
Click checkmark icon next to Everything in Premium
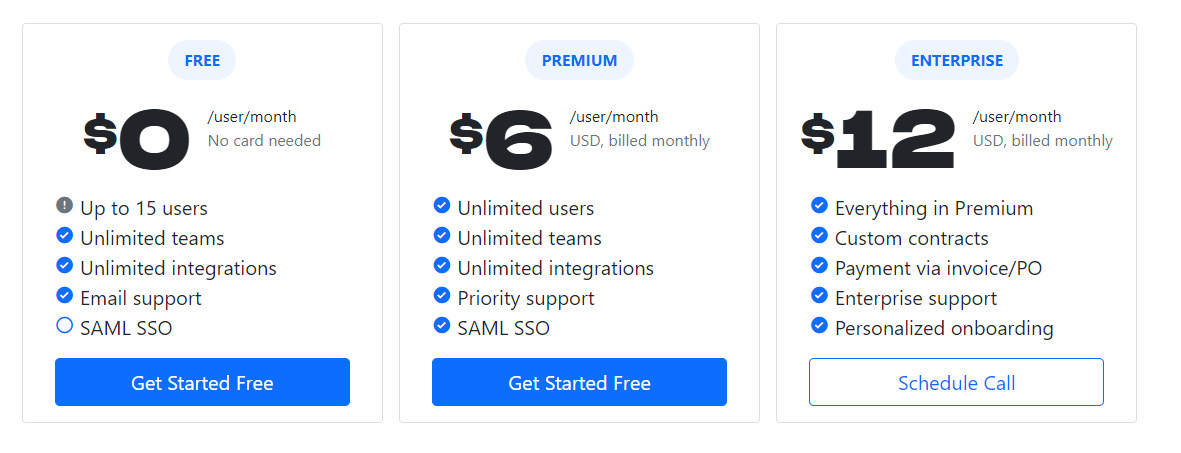819,205
